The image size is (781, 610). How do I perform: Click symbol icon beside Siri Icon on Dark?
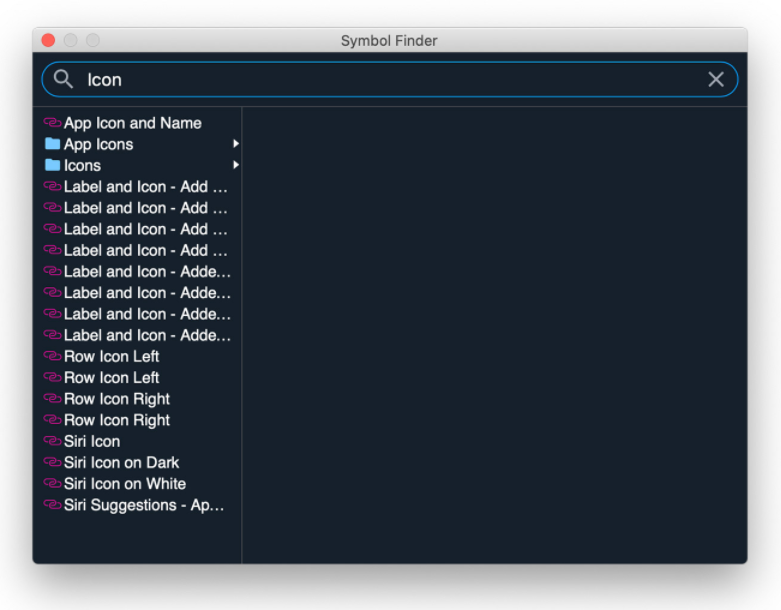pyautogui.click(x=52, y=462)
